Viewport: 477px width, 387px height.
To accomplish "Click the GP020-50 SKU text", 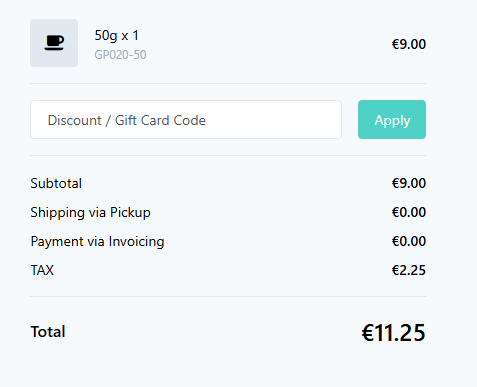I will pos(120,55).
